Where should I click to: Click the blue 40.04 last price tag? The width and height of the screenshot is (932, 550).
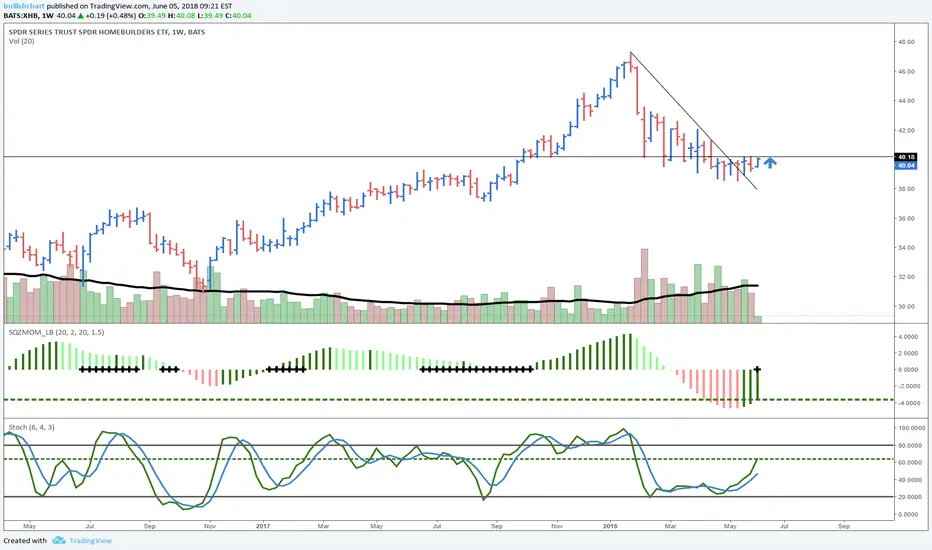[906, 165]
